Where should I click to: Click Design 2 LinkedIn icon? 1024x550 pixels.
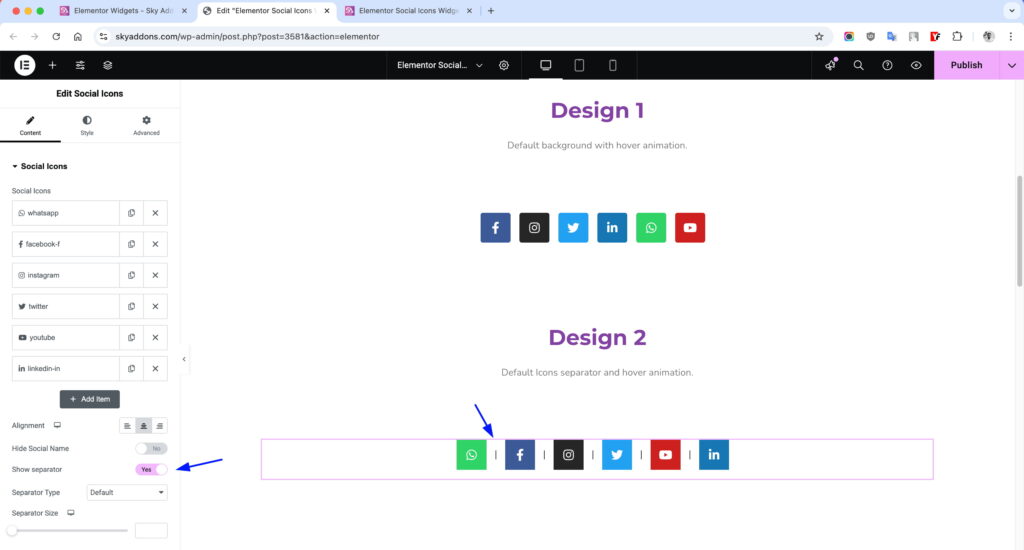click(714, 455)
